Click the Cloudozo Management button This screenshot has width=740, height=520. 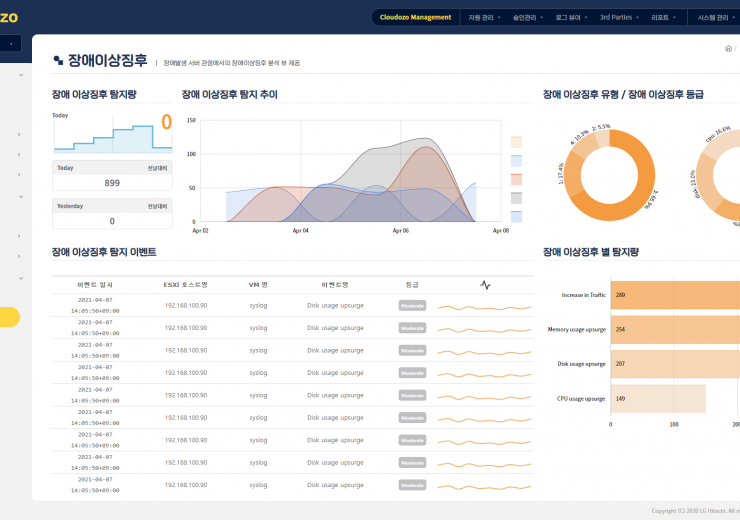pos(416,17)
